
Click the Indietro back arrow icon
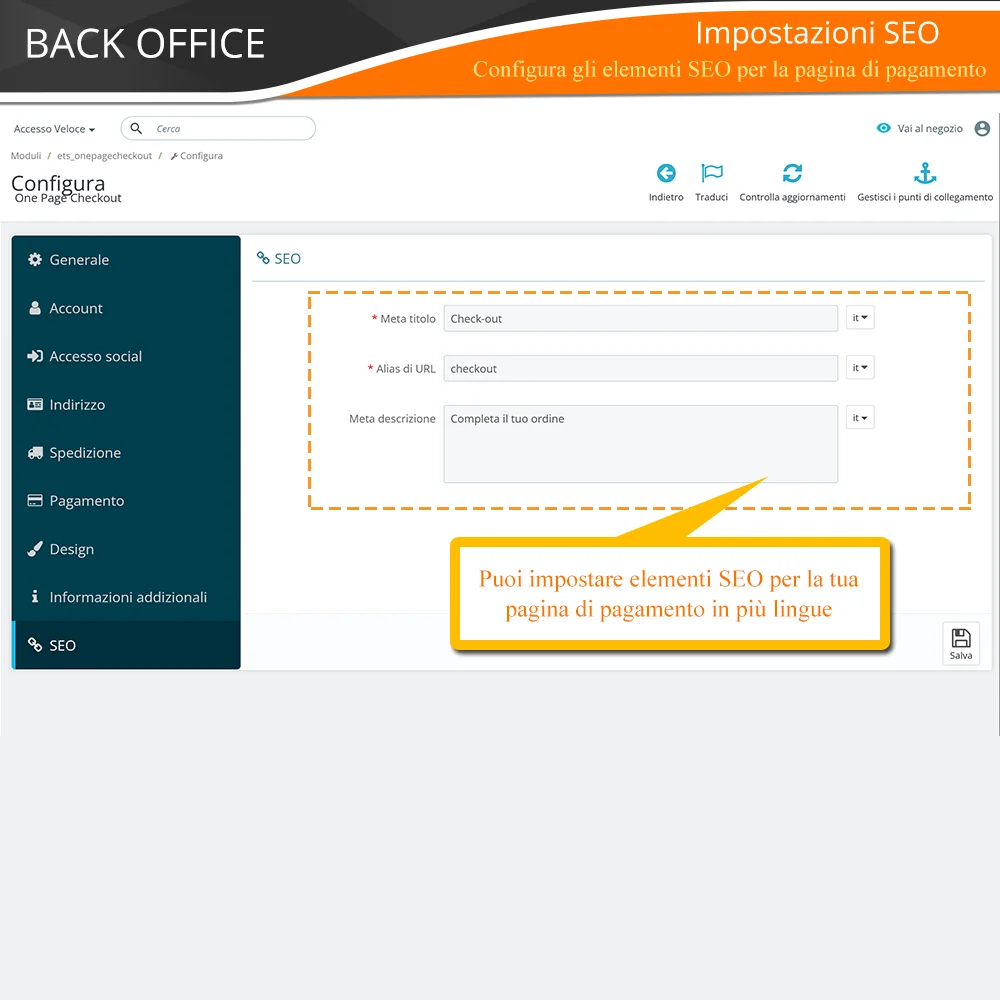tap(666, 173)
